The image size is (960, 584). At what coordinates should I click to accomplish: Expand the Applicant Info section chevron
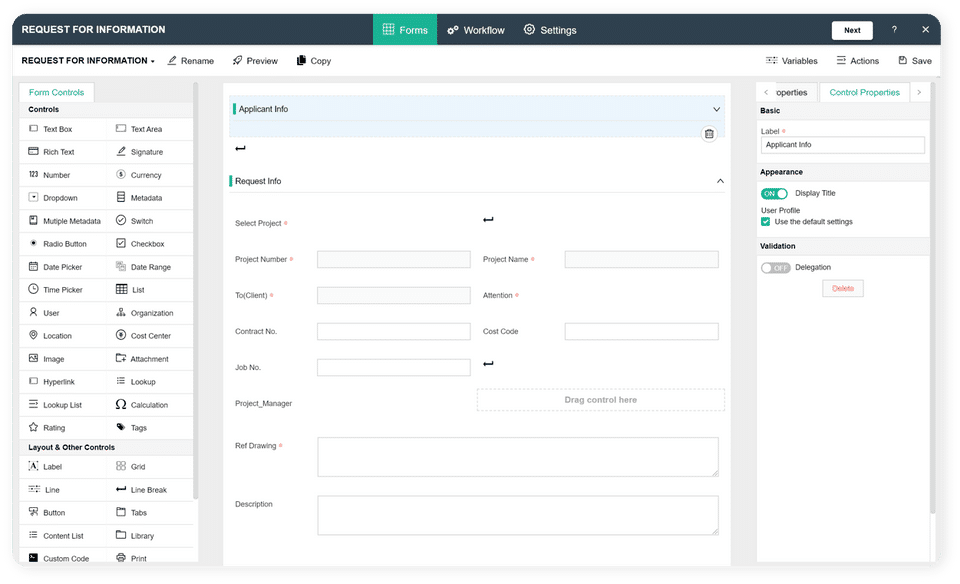[x=716, y=109]
